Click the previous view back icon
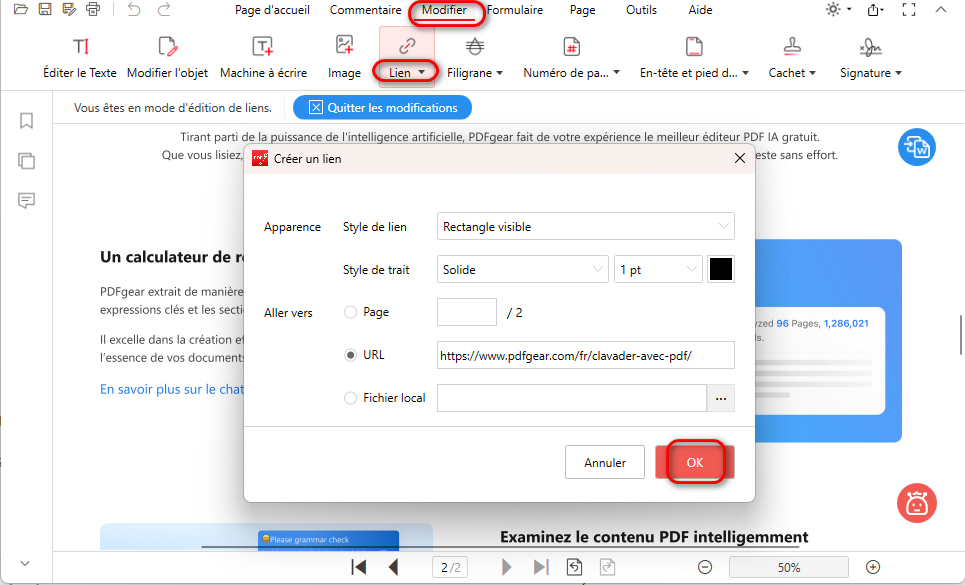 [x=574, y=567]
